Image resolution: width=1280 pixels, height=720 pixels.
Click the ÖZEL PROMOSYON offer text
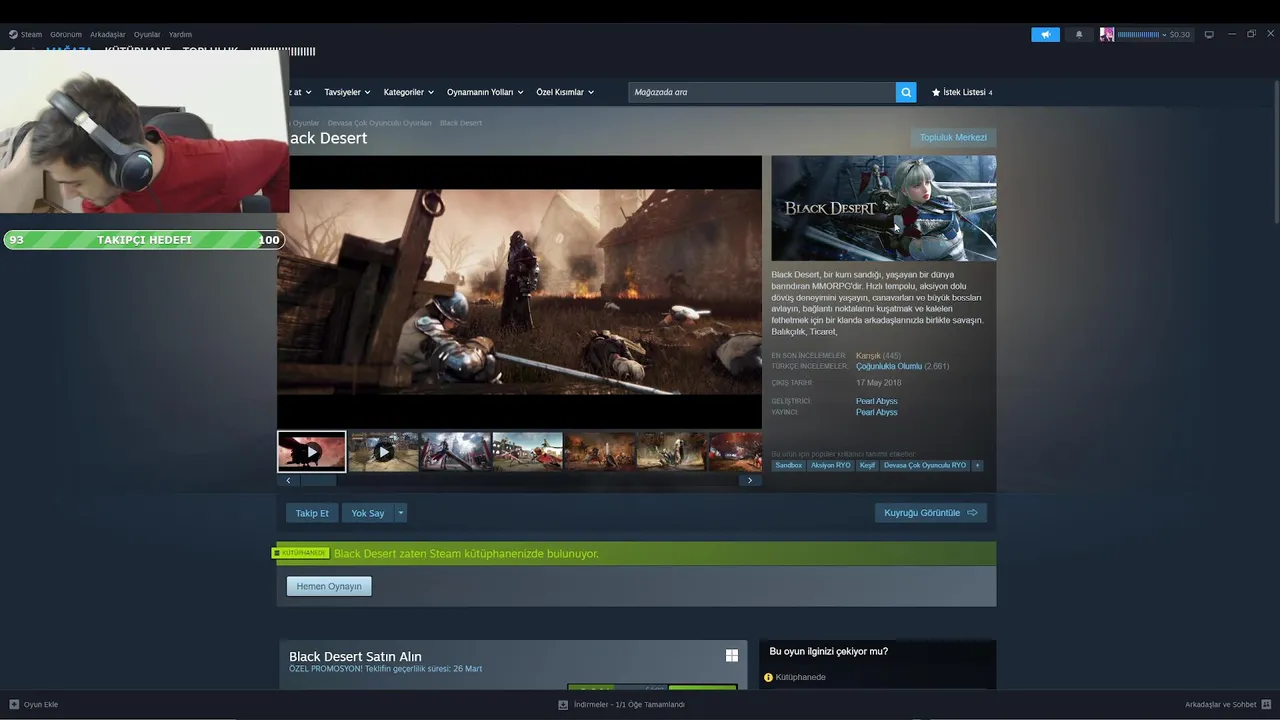(x=385, y=668)
